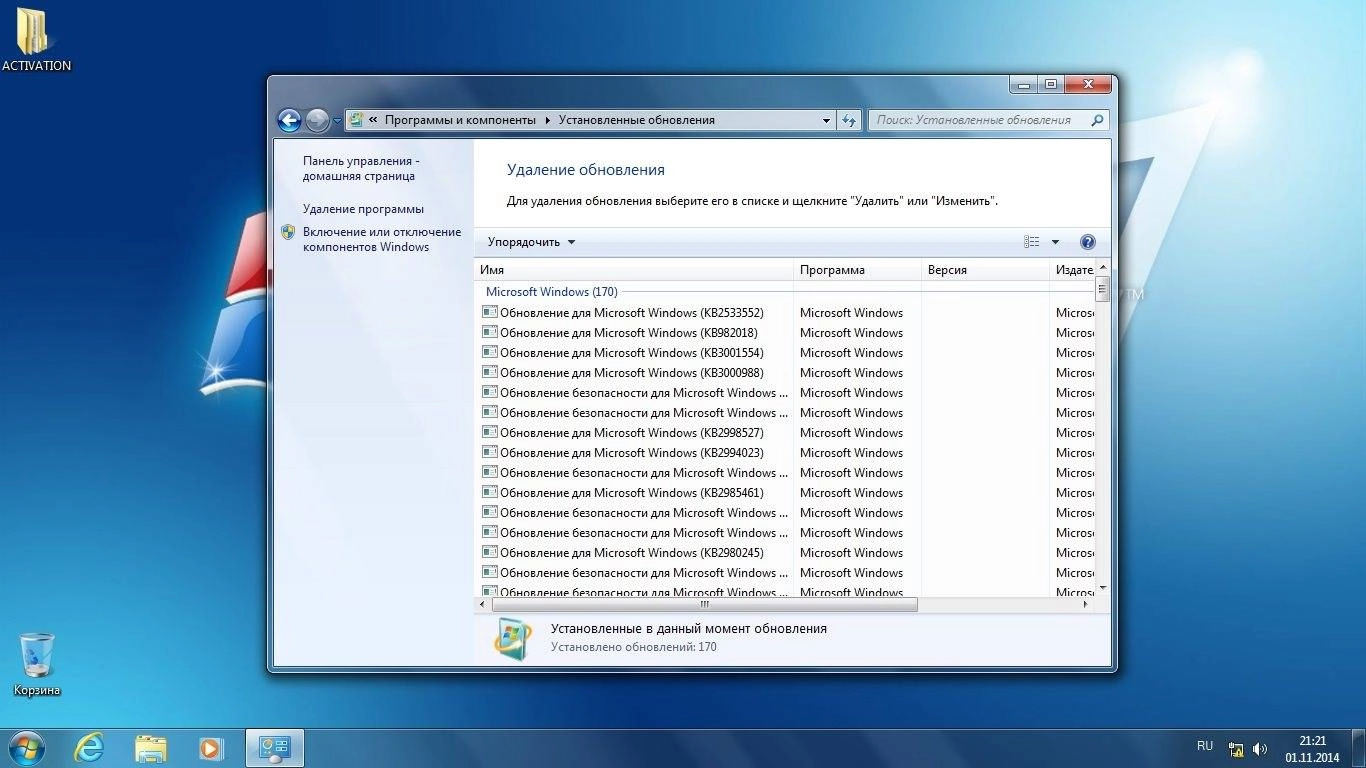The height and width of the screenshot is (768, 1366).
Task: Sort by the Программа column header
Action: coord(858,270)
